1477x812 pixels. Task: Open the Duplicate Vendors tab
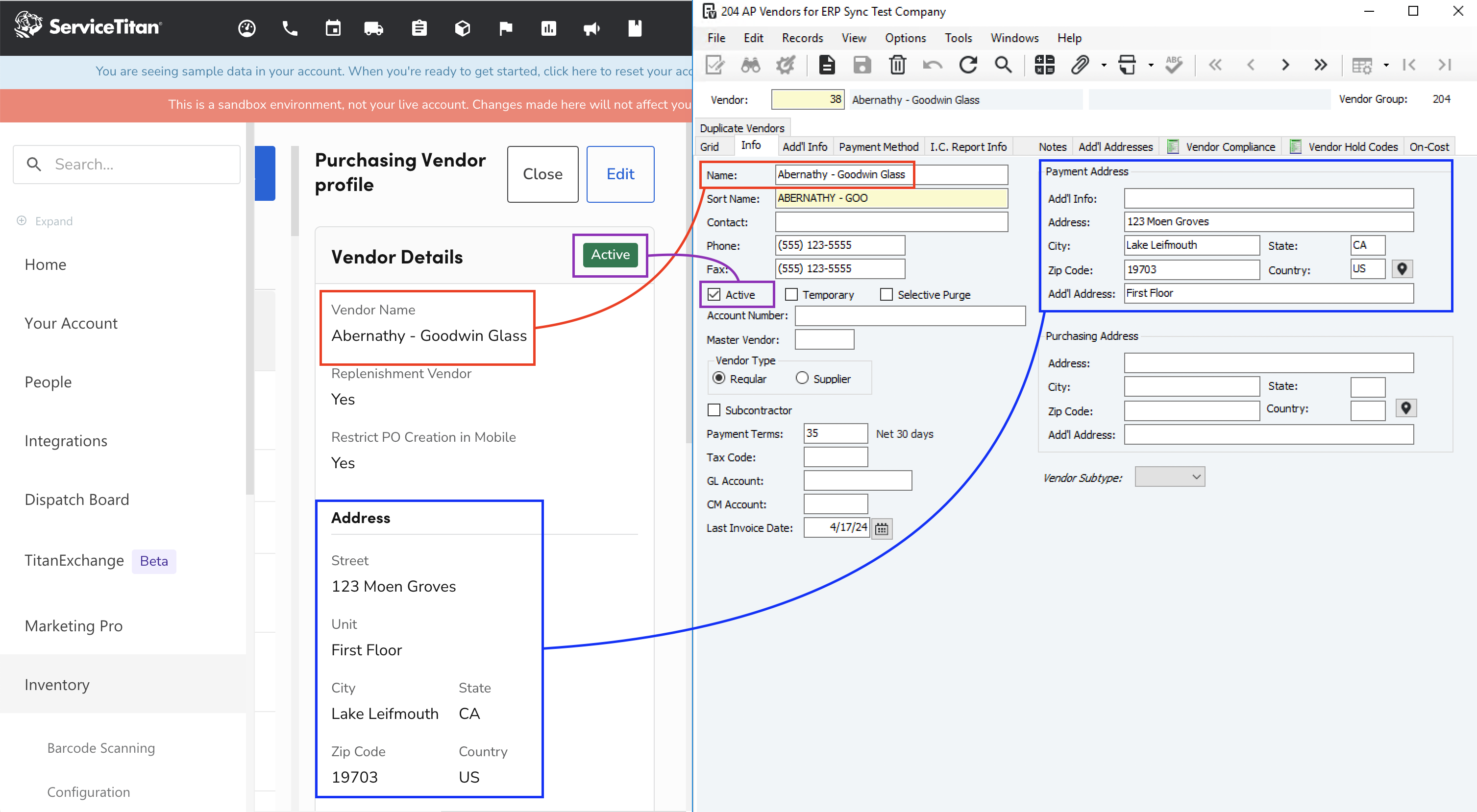(742, 128)
